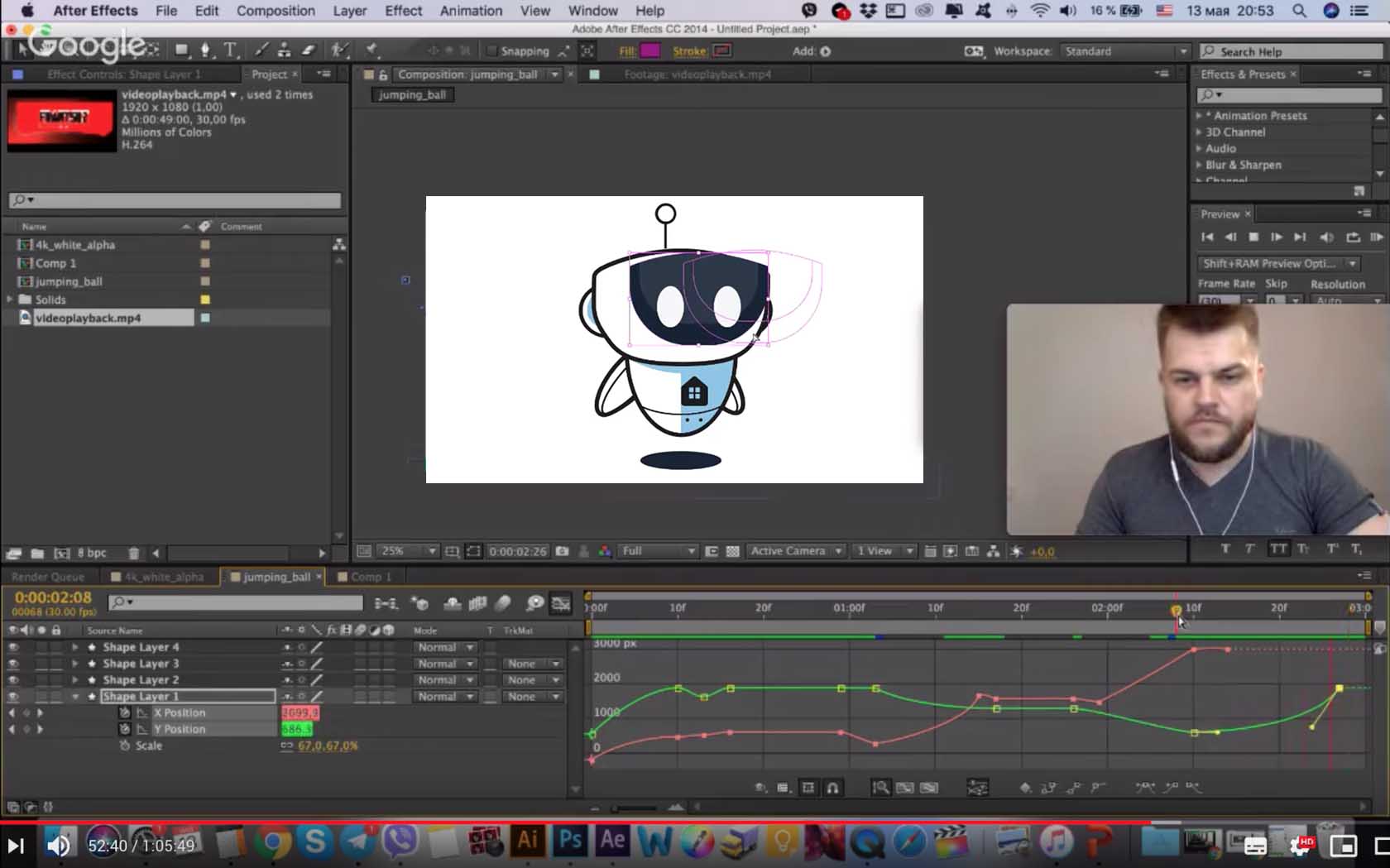Click the Y Position stopwatch icon
The image size is (1390, 868).
click(125, 729)
